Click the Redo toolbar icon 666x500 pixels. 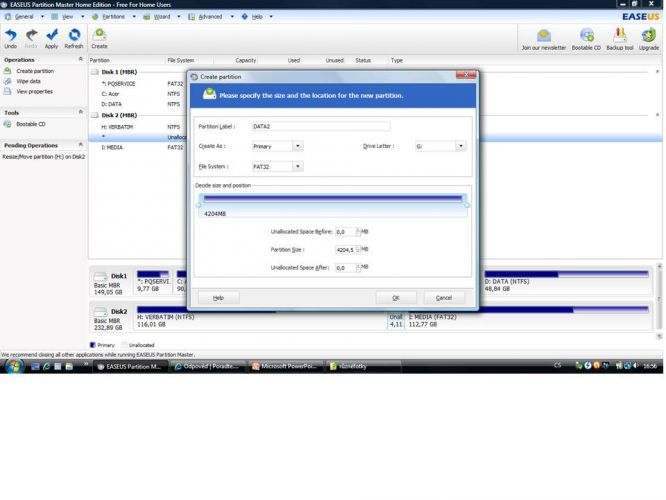[31, 39]
